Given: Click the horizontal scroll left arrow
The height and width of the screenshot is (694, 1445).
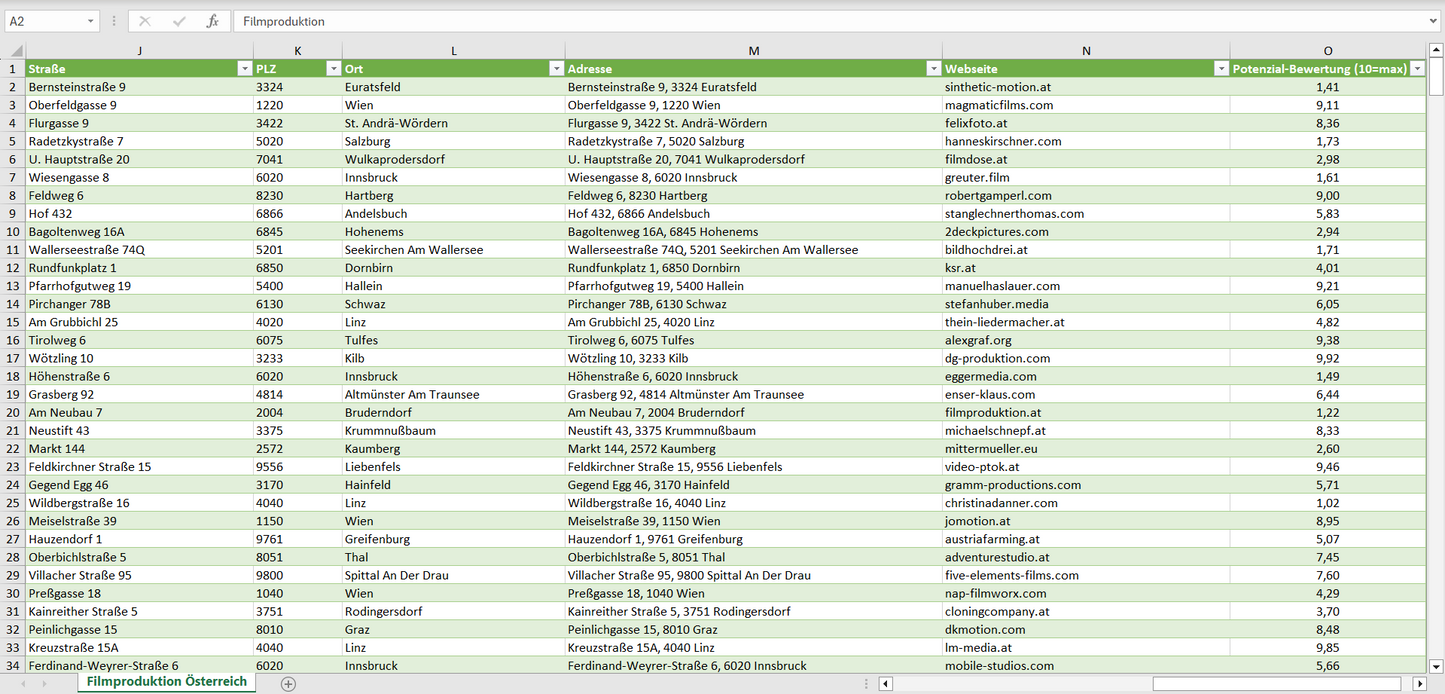Looking at the screenshot, I should 885,684.
